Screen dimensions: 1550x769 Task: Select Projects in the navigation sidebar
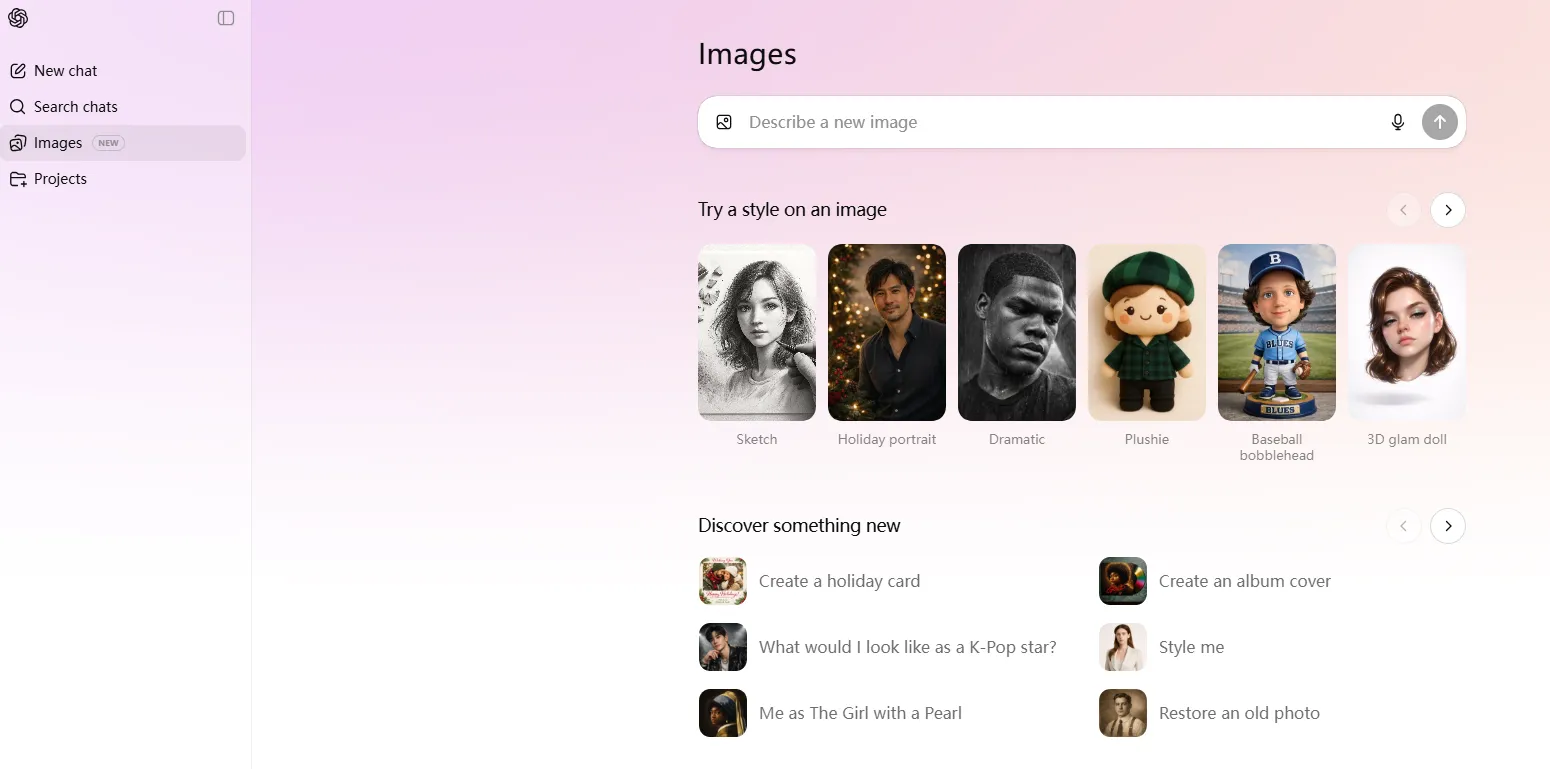[x=59, y=178]
